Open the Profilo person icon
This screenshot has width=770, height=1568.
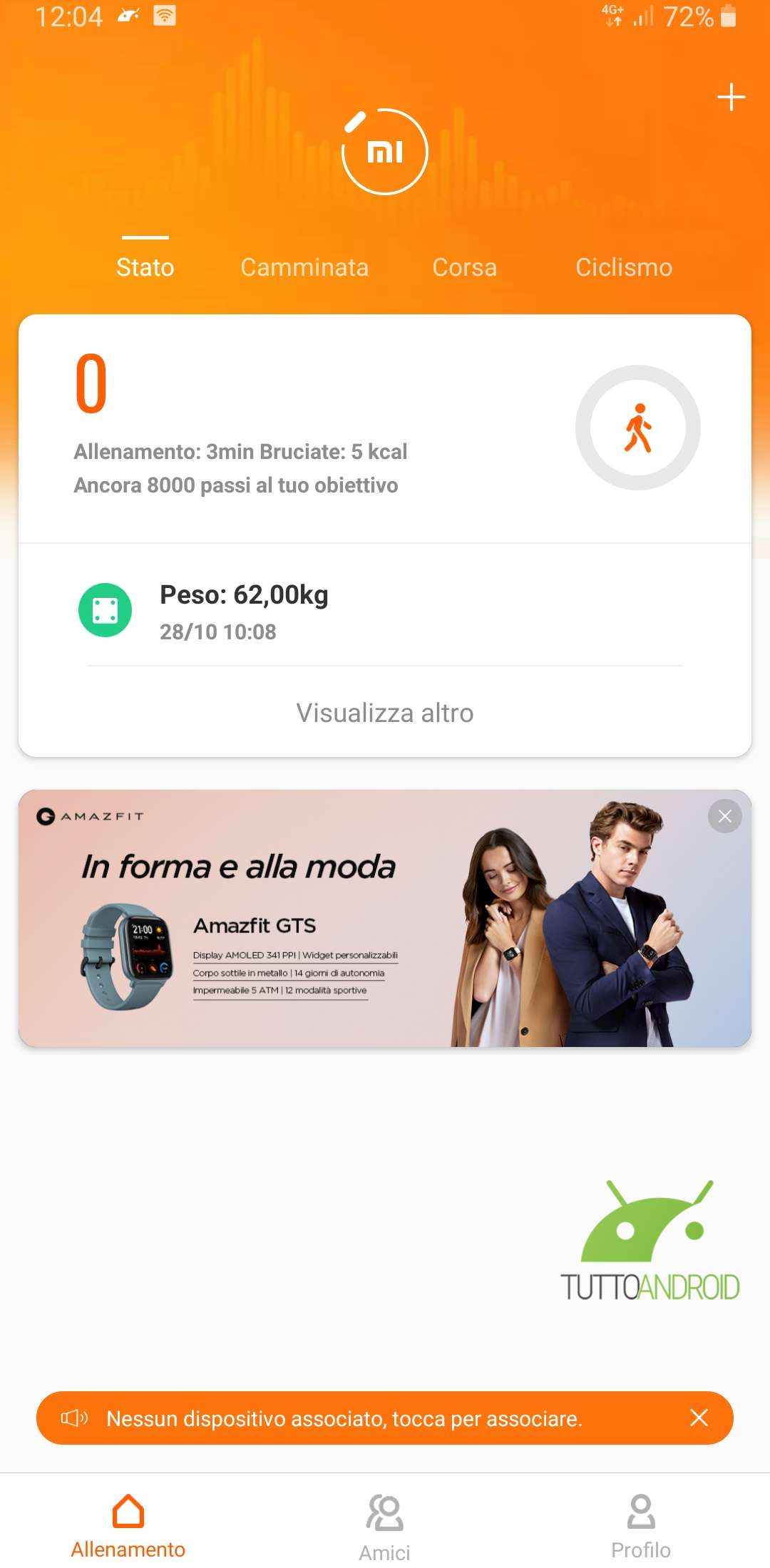point(641,1512)
